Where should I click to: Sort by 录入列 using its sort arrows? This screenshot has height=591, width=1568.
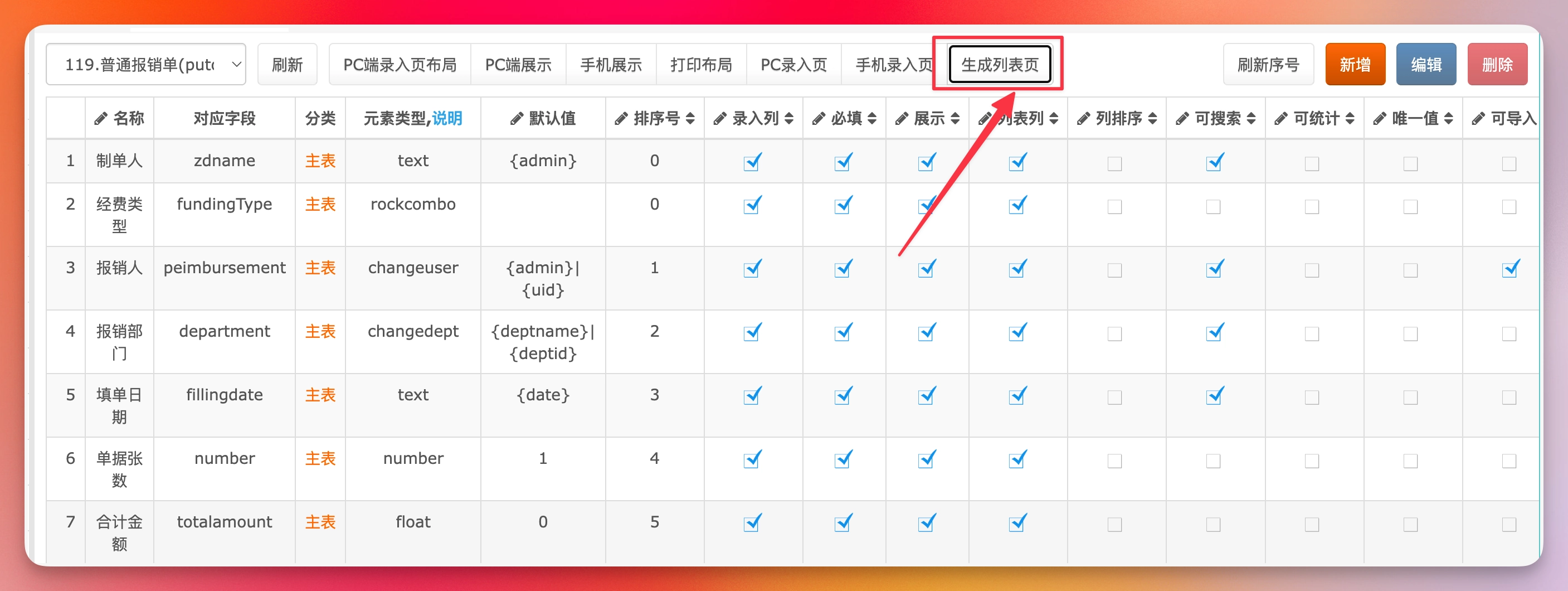[789, 119]
